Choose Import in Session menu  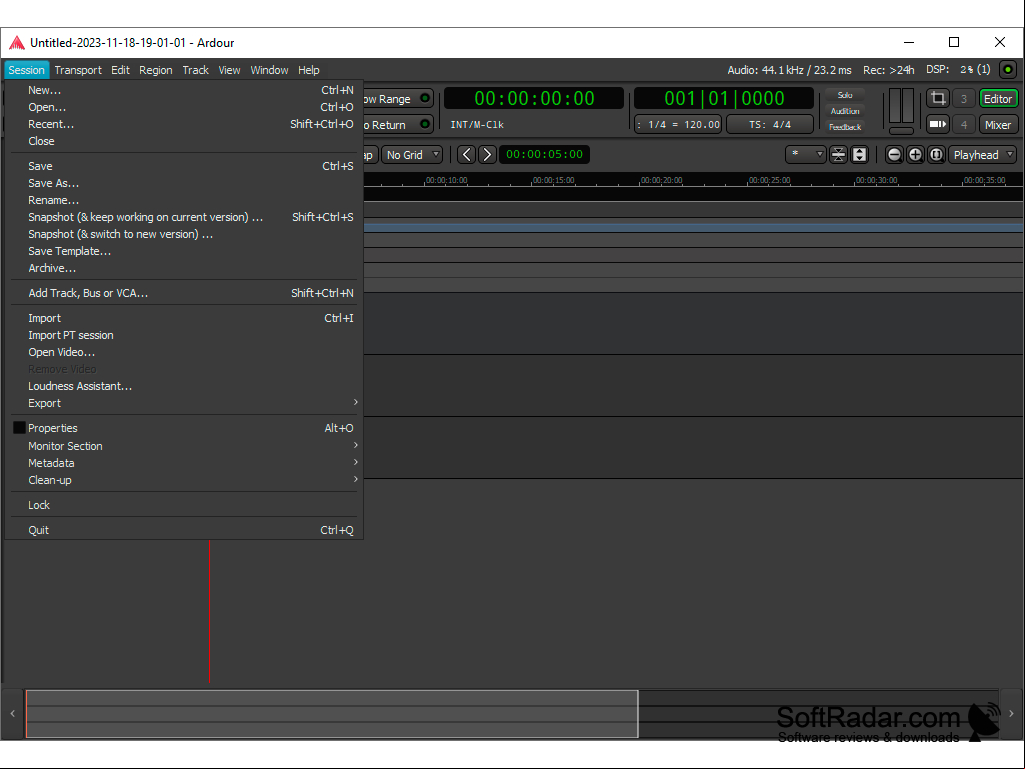(x=184, y=318)
